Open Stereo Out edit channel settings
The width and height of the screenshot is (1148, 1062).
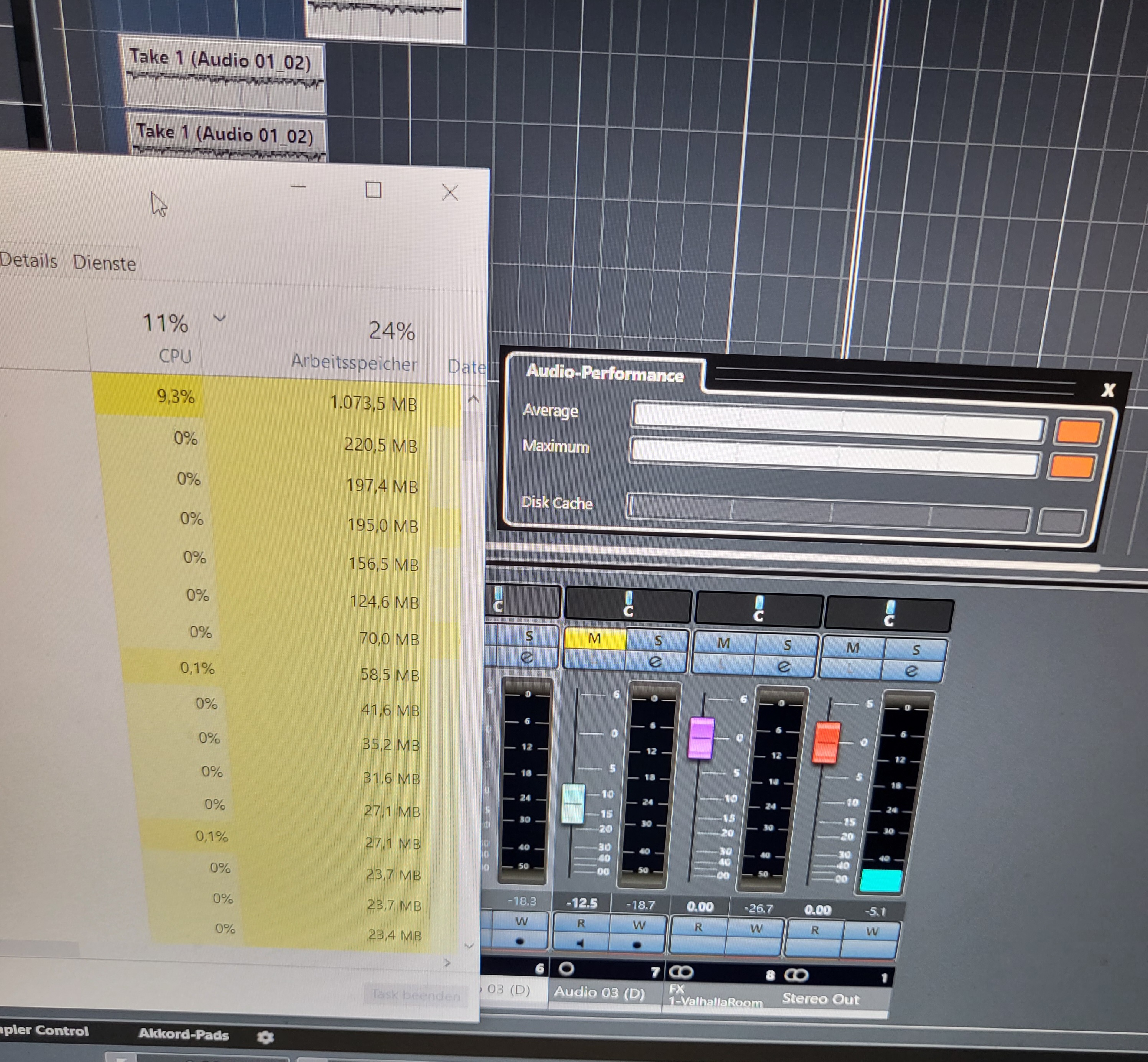(x=911, y=671)
